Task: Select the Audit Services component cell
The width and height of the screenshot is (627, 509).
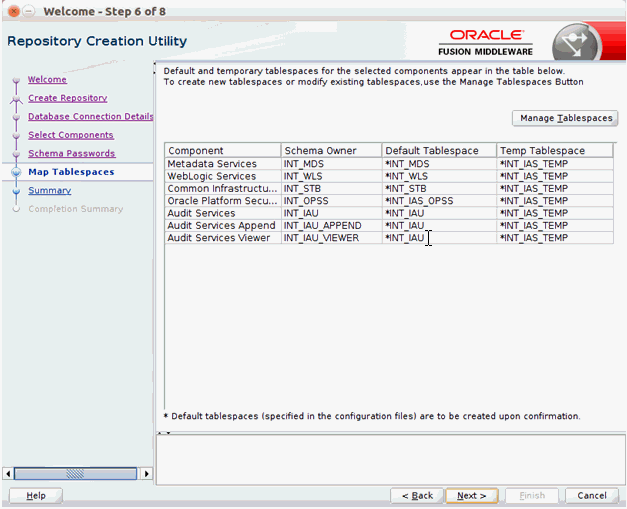Action: pos(223,214)
